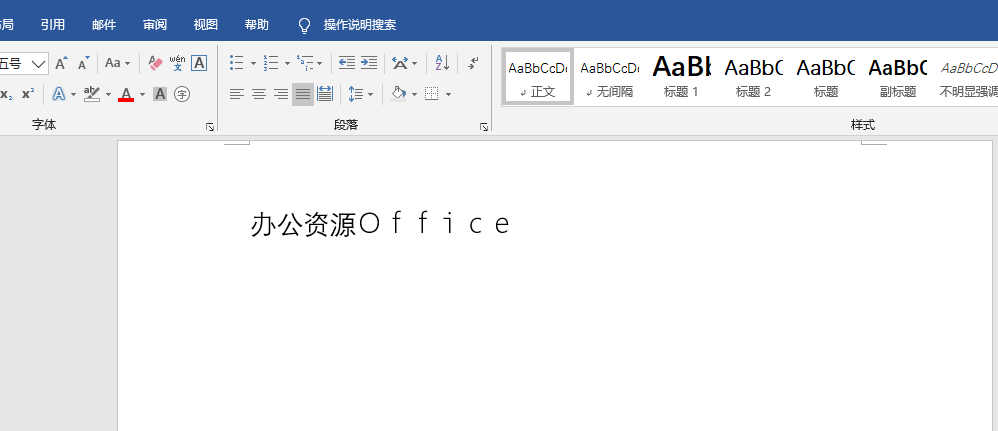
Task: Expand Asian Layout dropdown arrow
Action: point(414,64)
